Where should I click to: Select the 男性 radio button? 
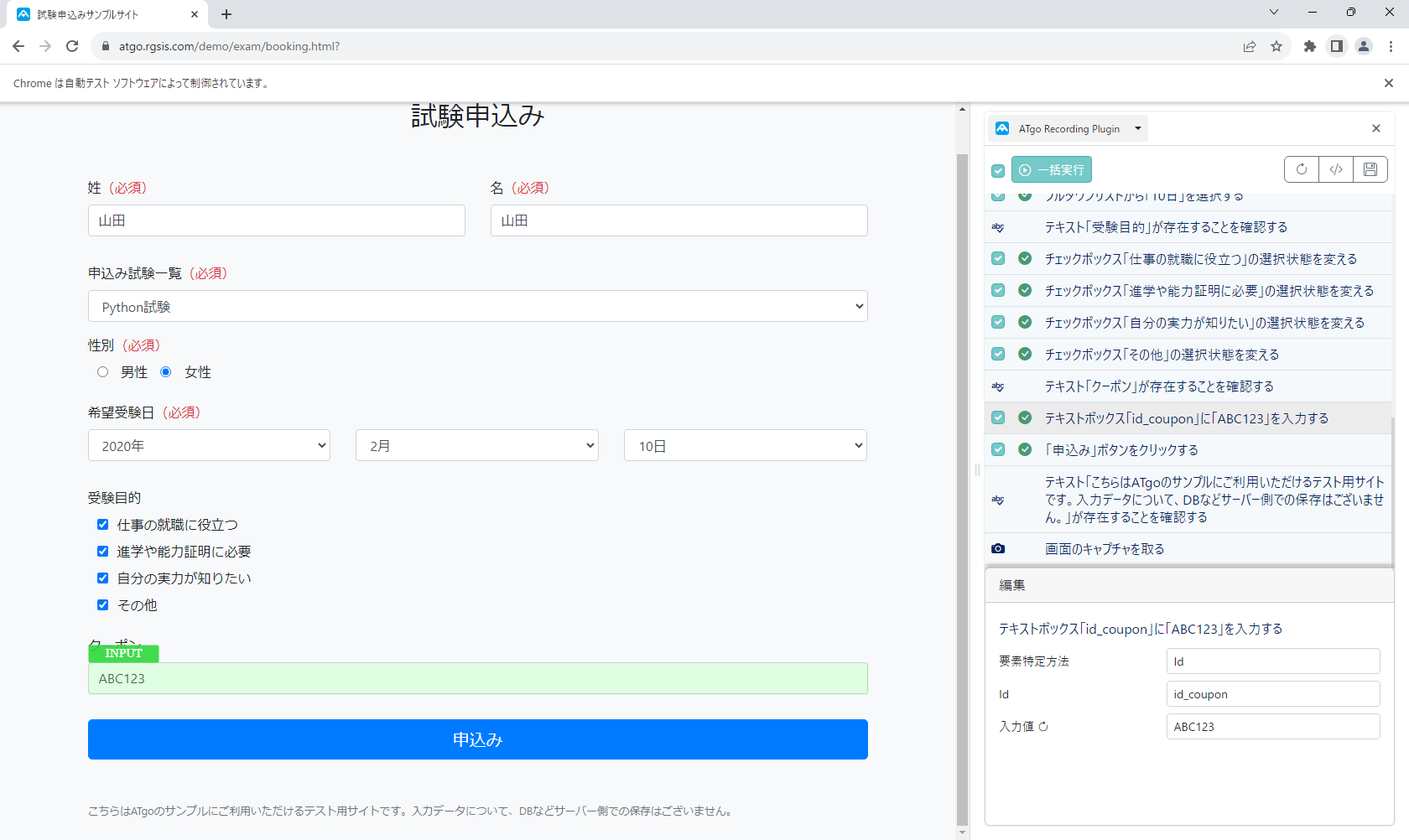coord(102,371)
